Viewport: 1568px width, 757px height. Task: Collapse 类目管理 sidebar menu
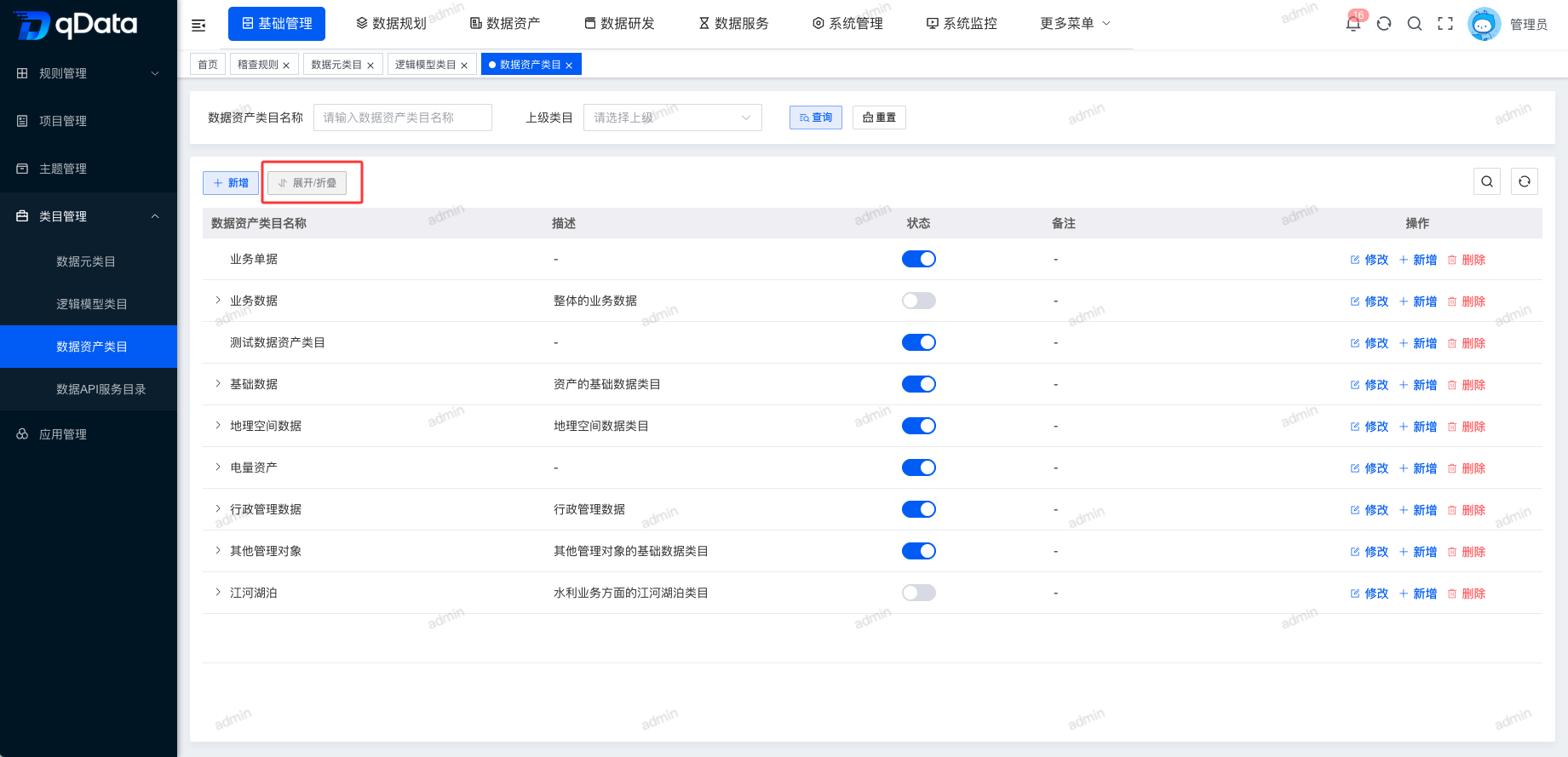89,216
